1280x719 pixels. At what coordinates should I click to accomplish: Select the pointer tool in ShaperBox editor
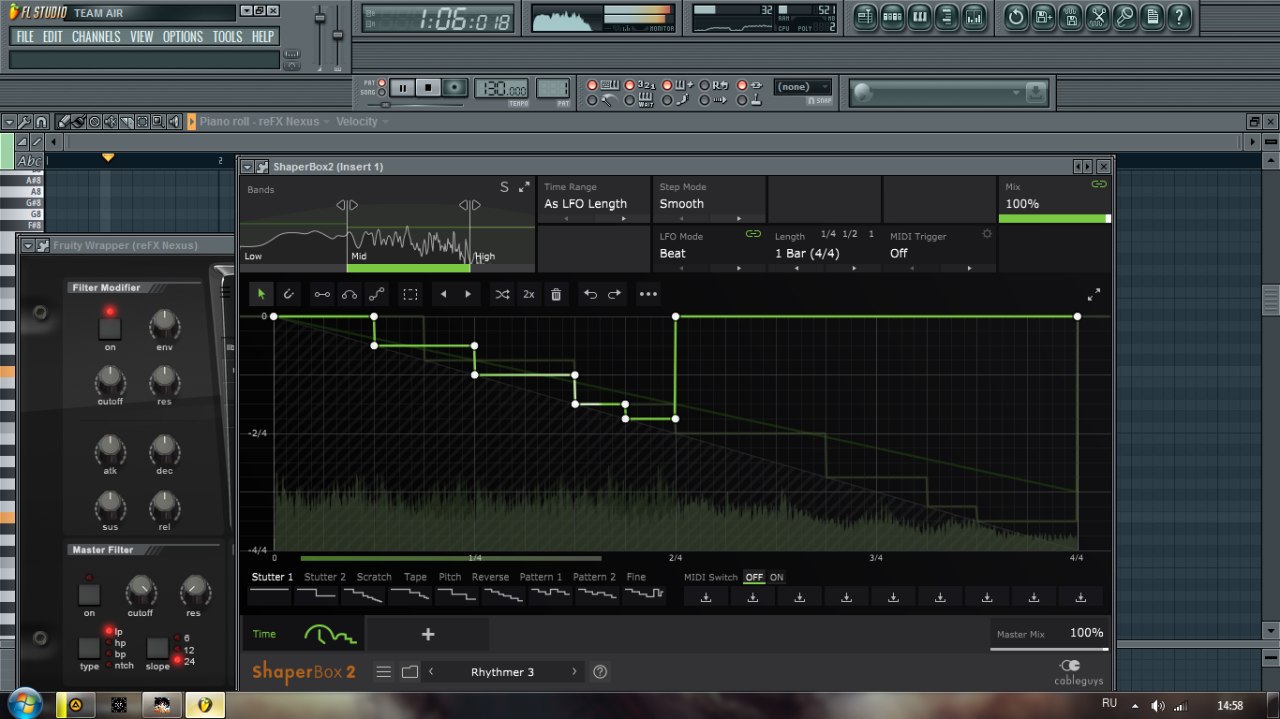(262, 294)
